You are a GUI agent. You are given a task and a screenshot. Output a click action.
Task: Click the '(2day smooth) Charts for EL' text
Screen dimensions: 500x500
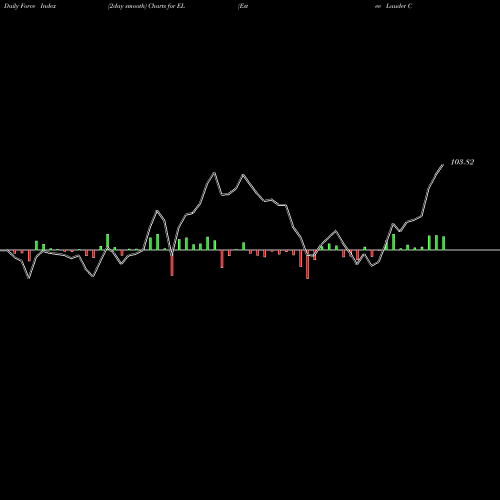(x=146, y=6)
